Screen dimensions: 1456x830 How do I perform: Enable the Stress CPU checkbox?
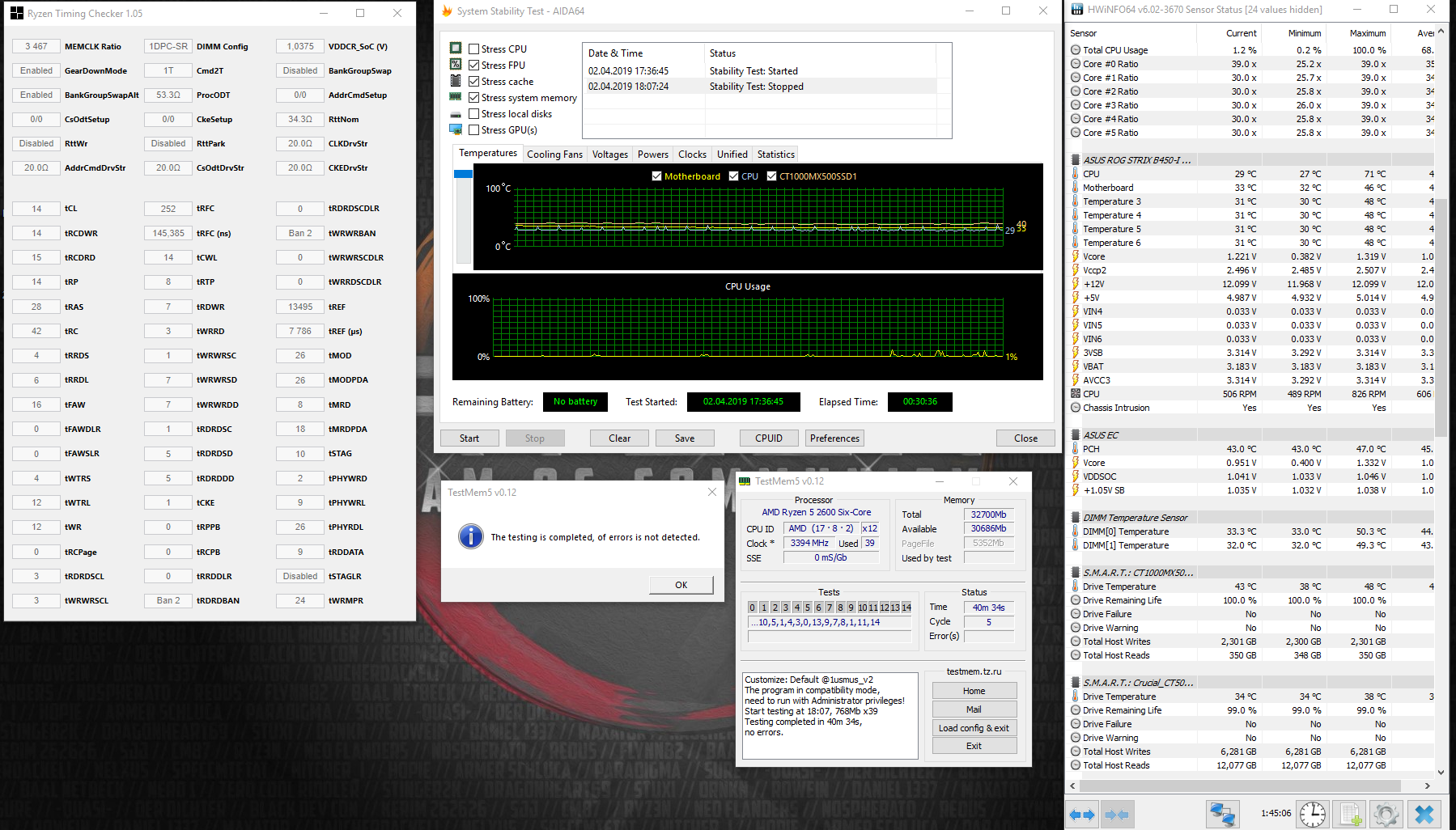474,49
